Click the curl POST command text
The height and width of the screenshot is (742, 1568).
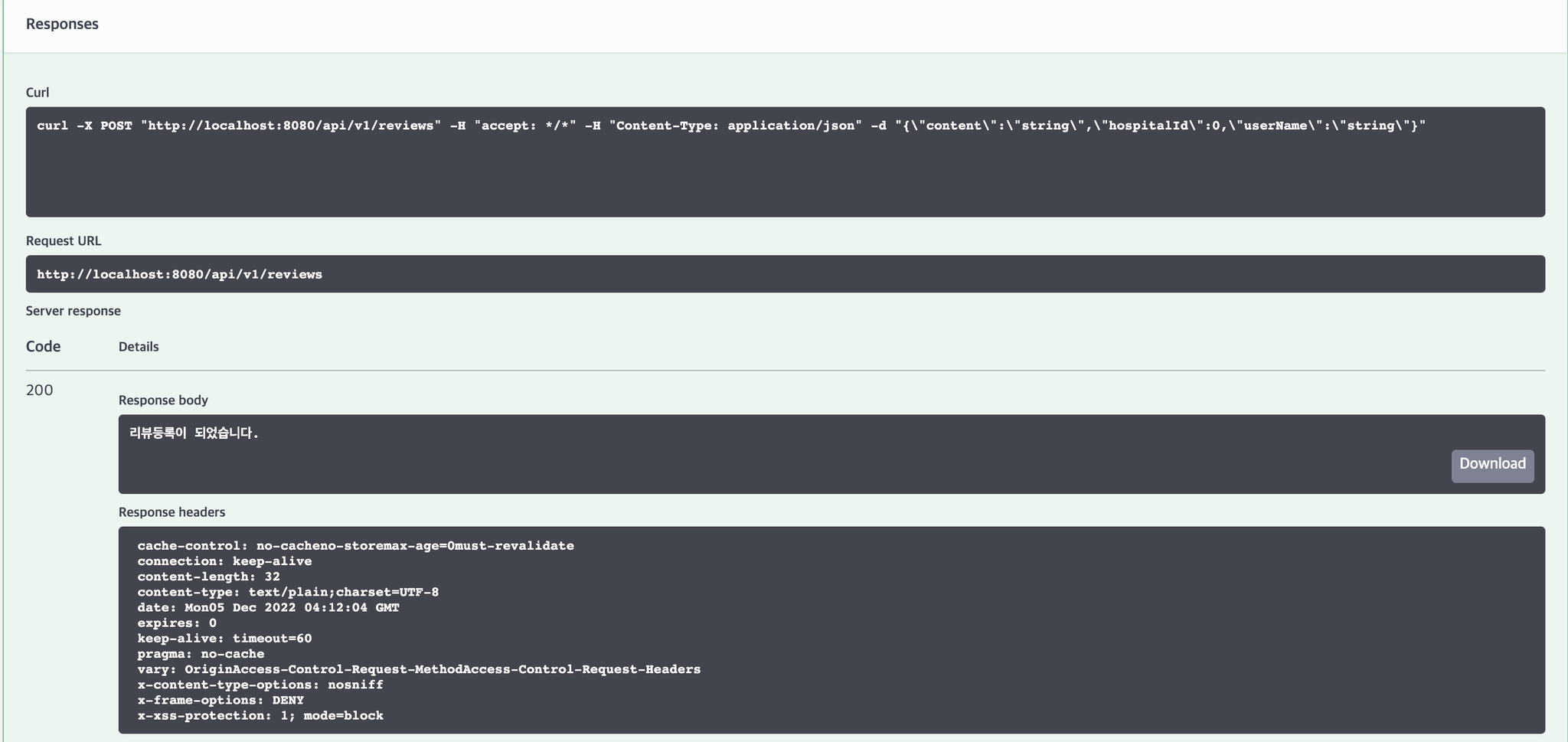click(730, 126)
